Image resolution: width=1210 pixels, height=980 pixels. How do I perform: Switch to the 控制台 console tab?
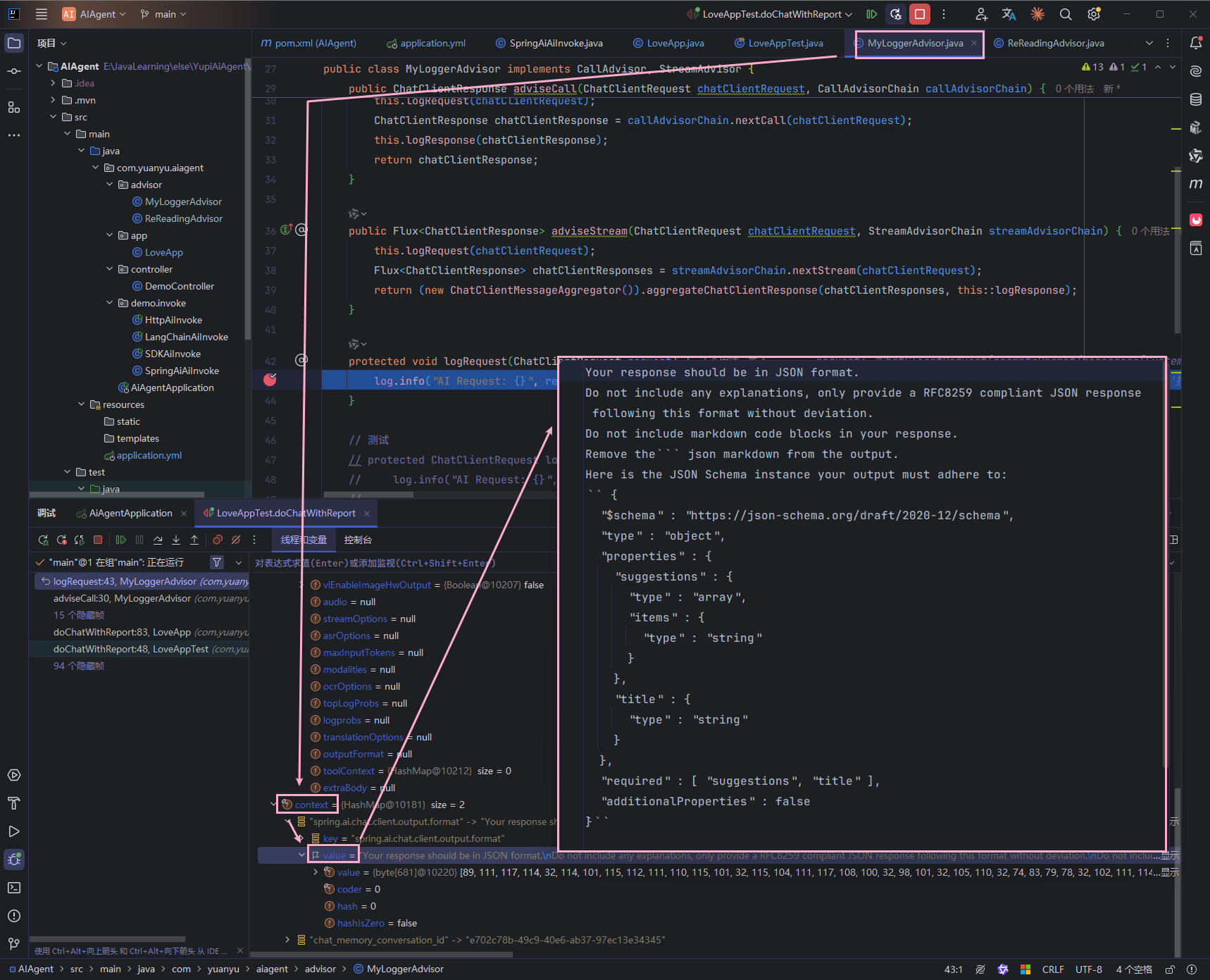click(x=358, y=540)
